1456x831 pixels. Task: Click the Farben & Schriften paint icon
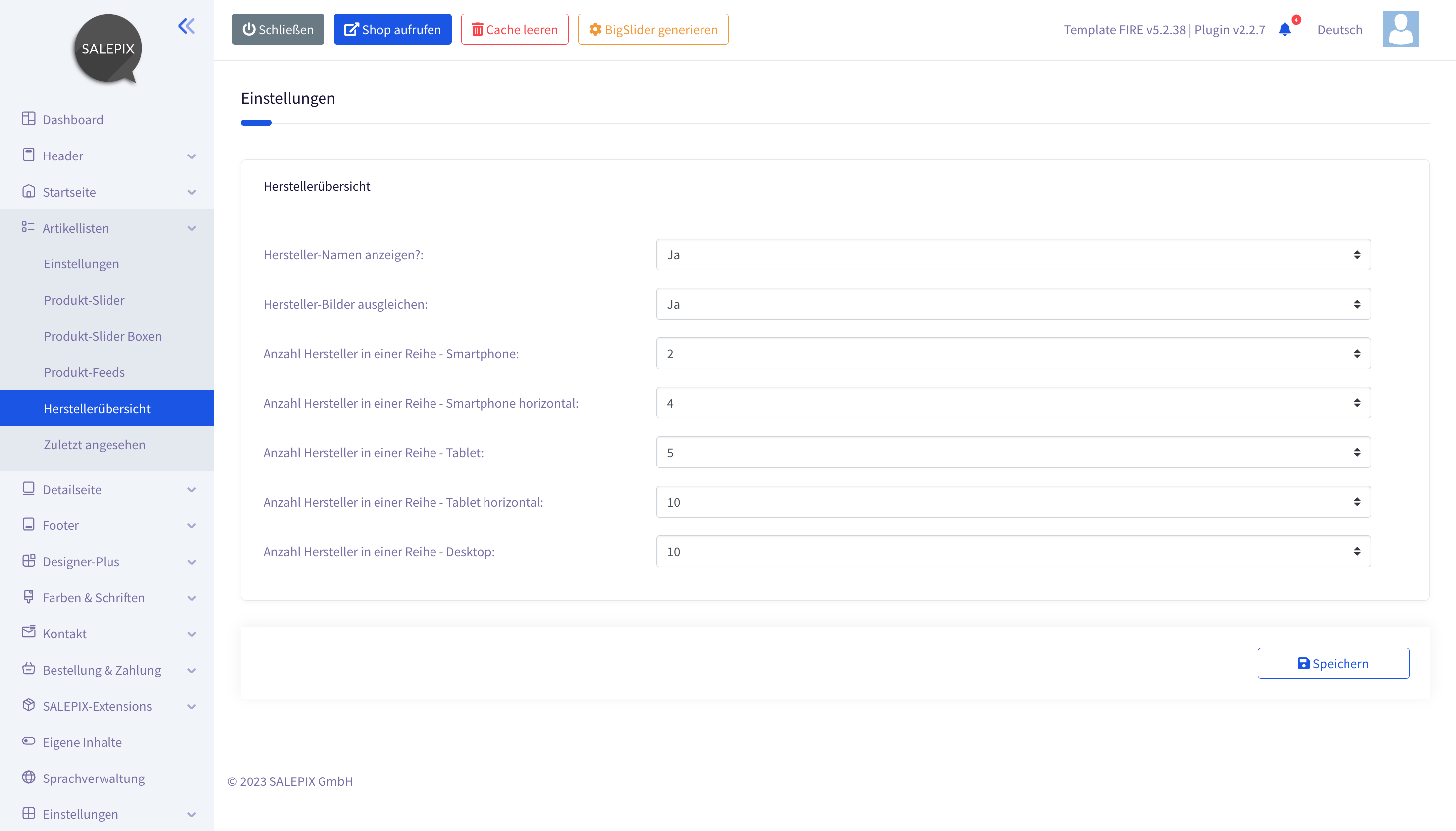tap(29, 596)
